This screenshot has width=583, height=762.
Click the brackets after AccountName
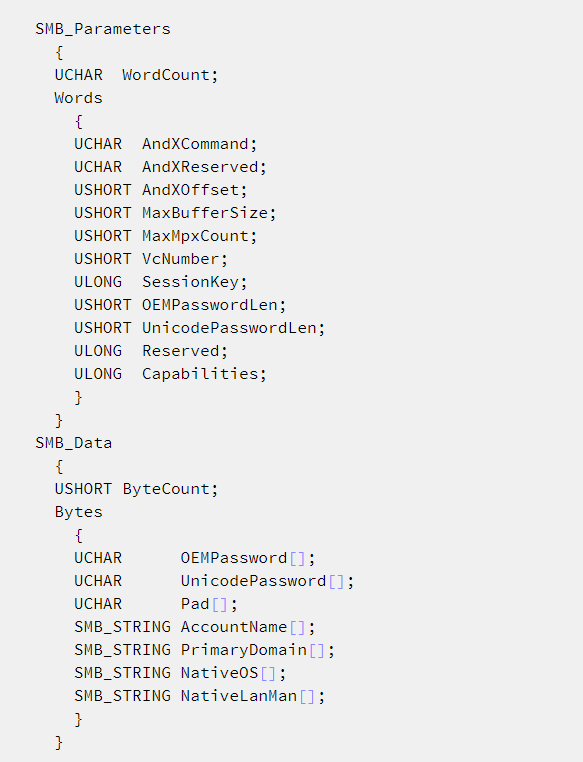point(297,627)
